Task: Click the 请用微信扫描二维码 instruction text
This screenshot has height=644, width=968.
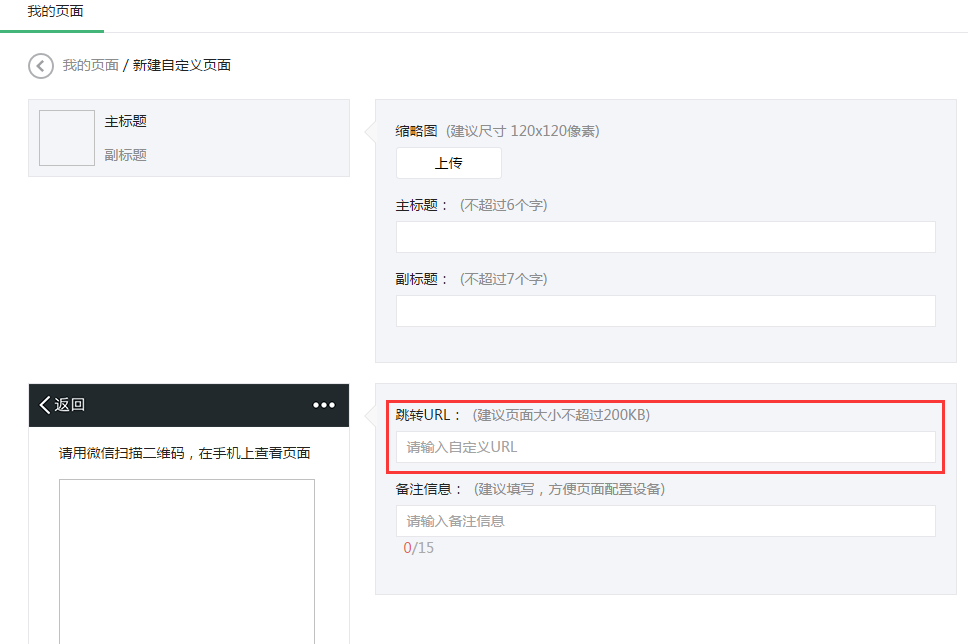Action: point(184,453)
